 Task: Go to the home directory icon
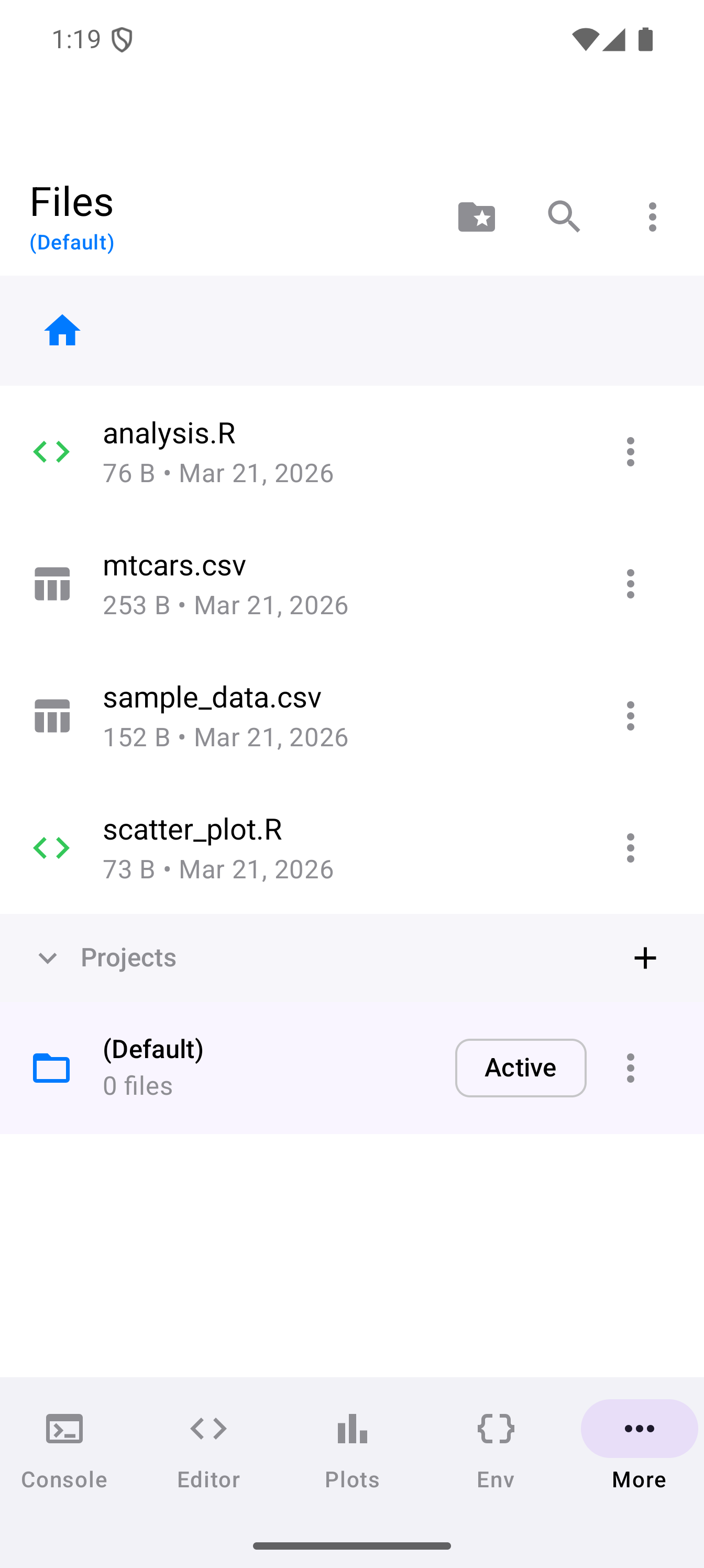point(63,331)
